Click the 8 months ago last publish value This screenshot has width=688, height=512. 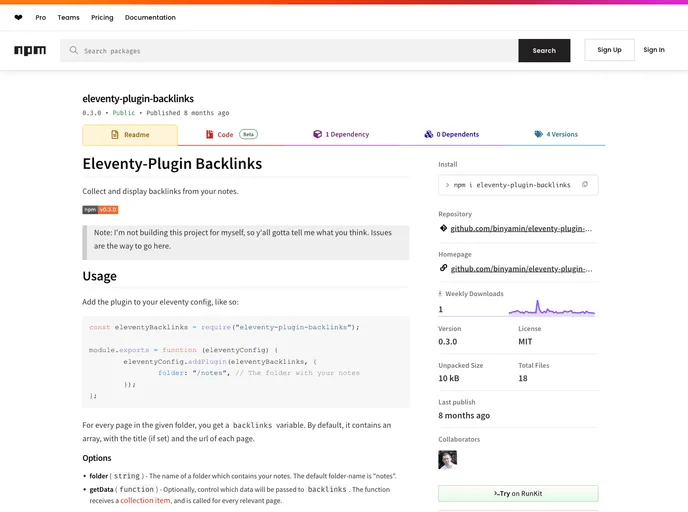pos(464,415)
